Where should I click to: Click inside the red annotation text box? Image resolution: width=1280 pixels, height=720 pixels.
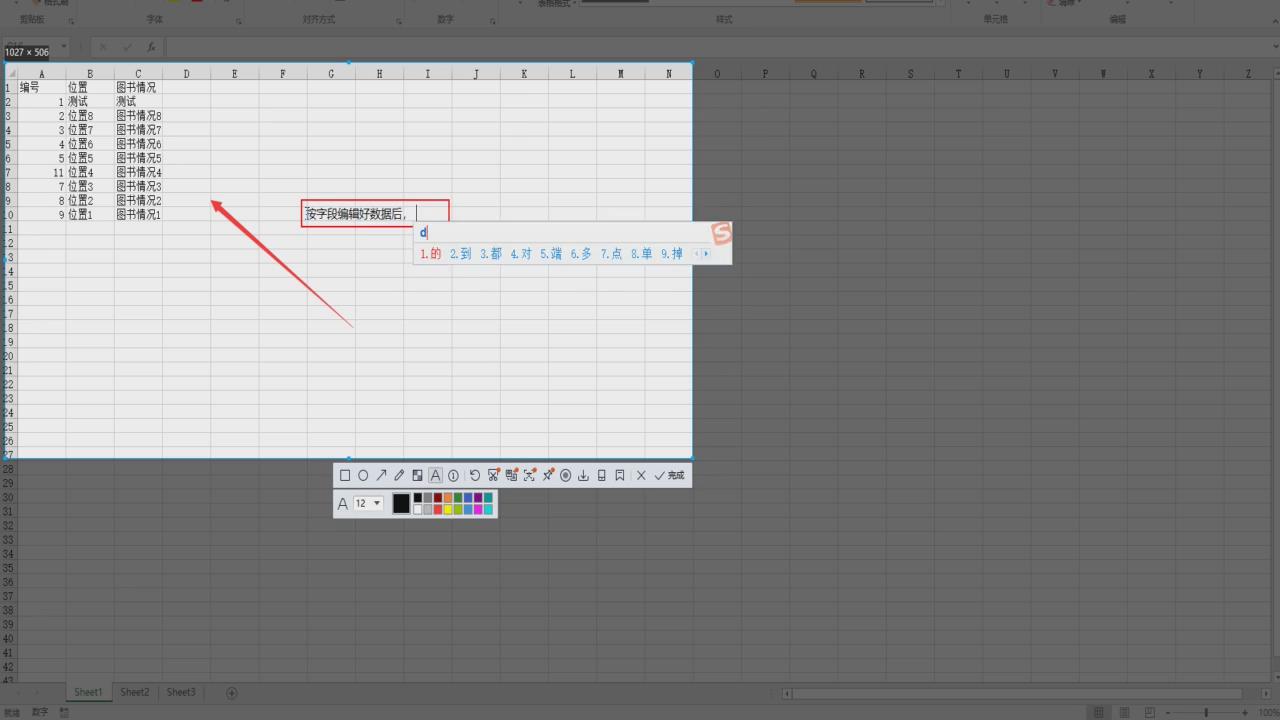[375, 213]
